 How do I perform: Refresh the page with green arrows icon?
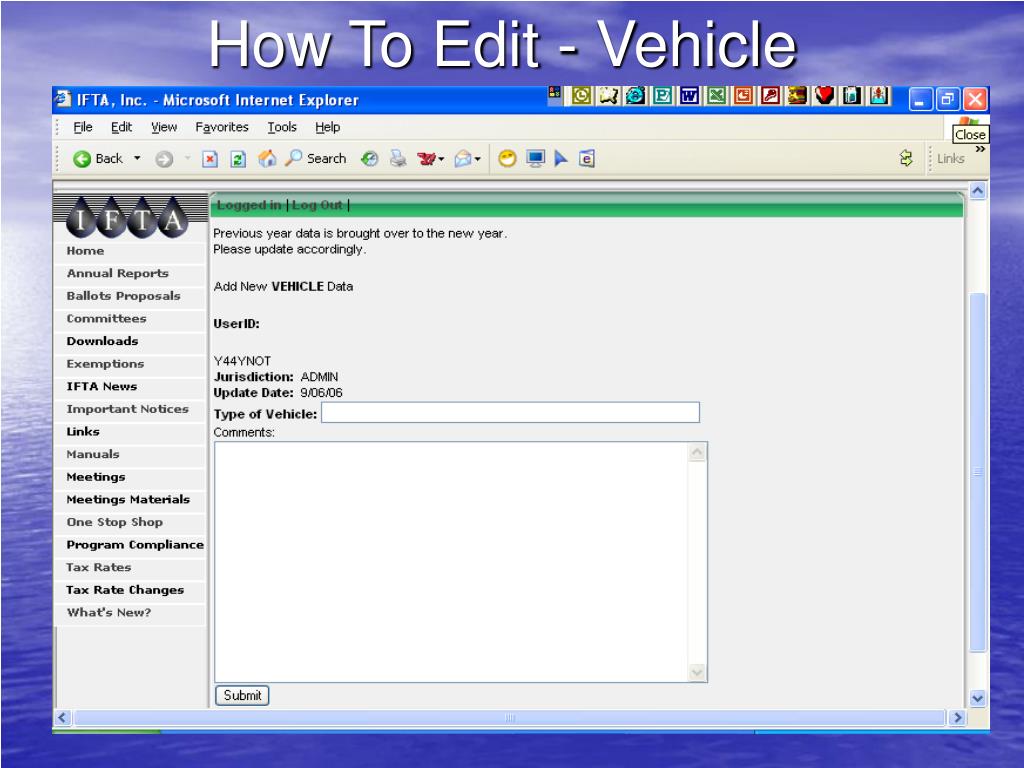(x=238, y=159)
